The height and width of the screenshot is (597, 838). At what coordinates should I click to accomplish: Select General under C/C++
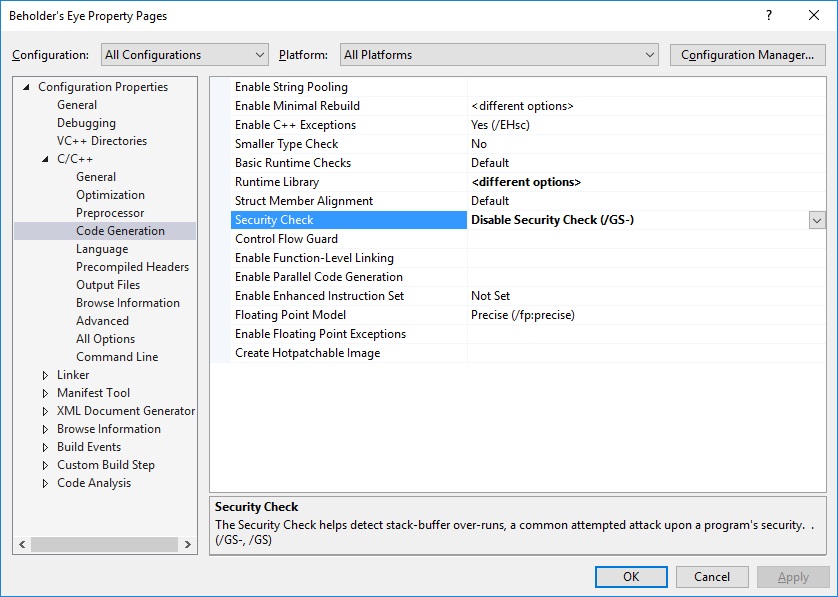point(96,176)
